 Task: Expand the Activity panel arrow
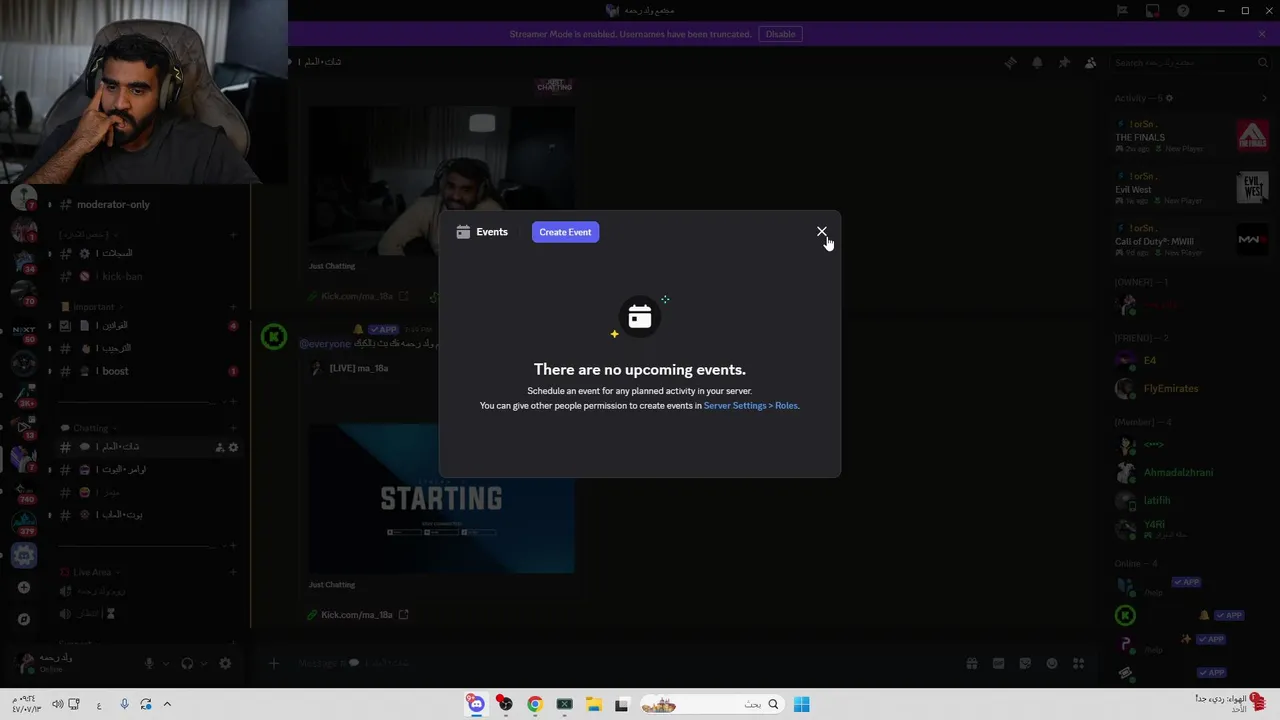click(1264, 98)
